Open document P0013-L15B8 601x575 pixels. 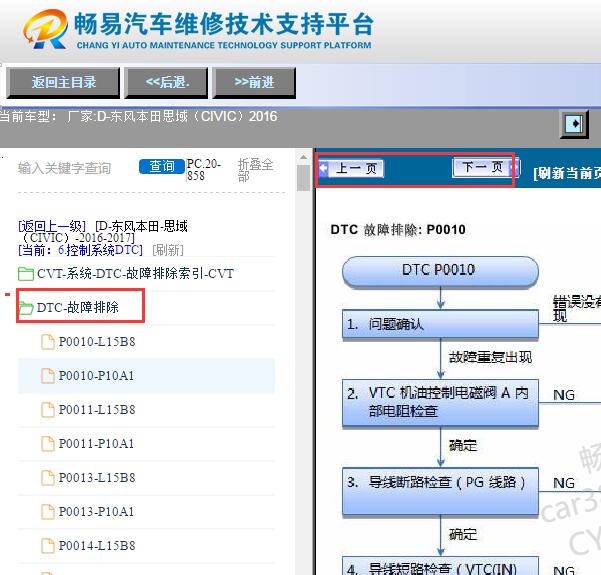97,478
